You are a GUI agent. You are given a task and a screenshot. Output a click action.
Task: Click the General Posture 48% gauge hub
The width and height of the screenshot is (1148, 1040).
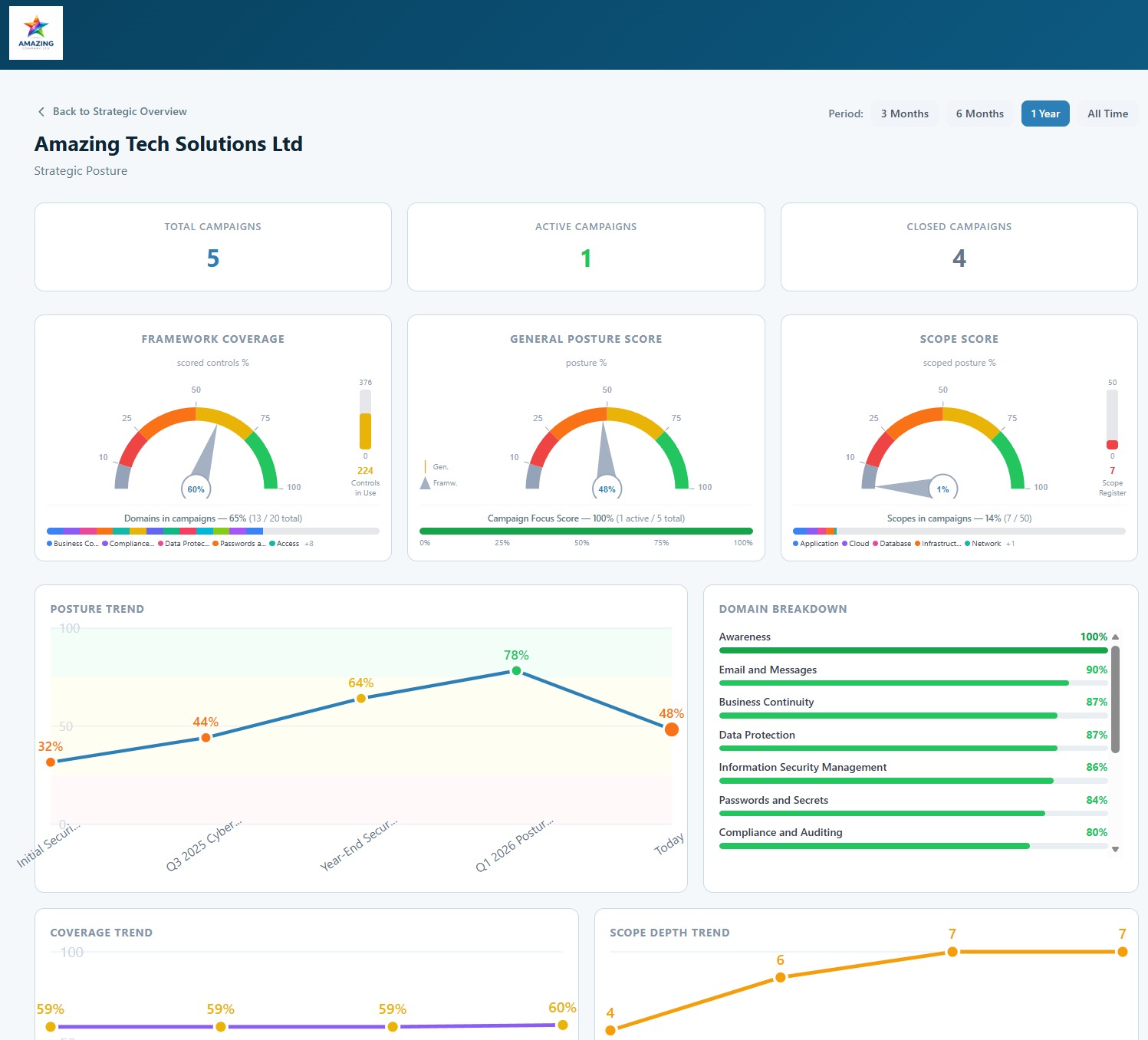pos(607,489)
